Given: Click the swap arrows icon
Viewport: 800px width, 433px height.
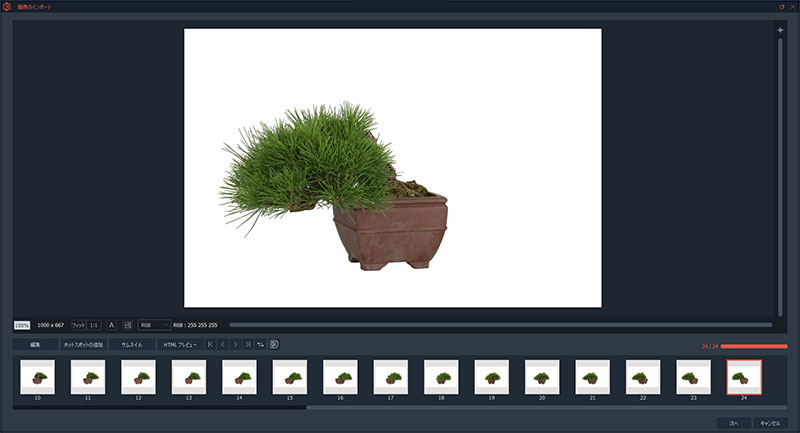Looking at the screenshot, I should click(260, 345).
